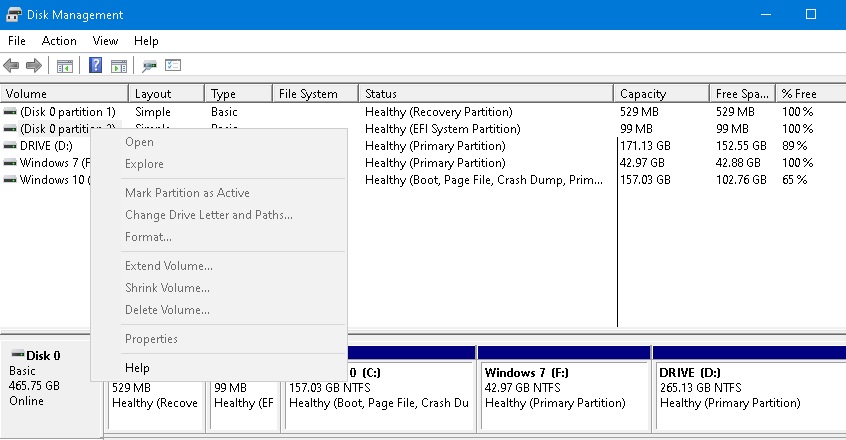Sort by the Type column header
Viewport: 846px width, 440px height.
click(238, 94)
